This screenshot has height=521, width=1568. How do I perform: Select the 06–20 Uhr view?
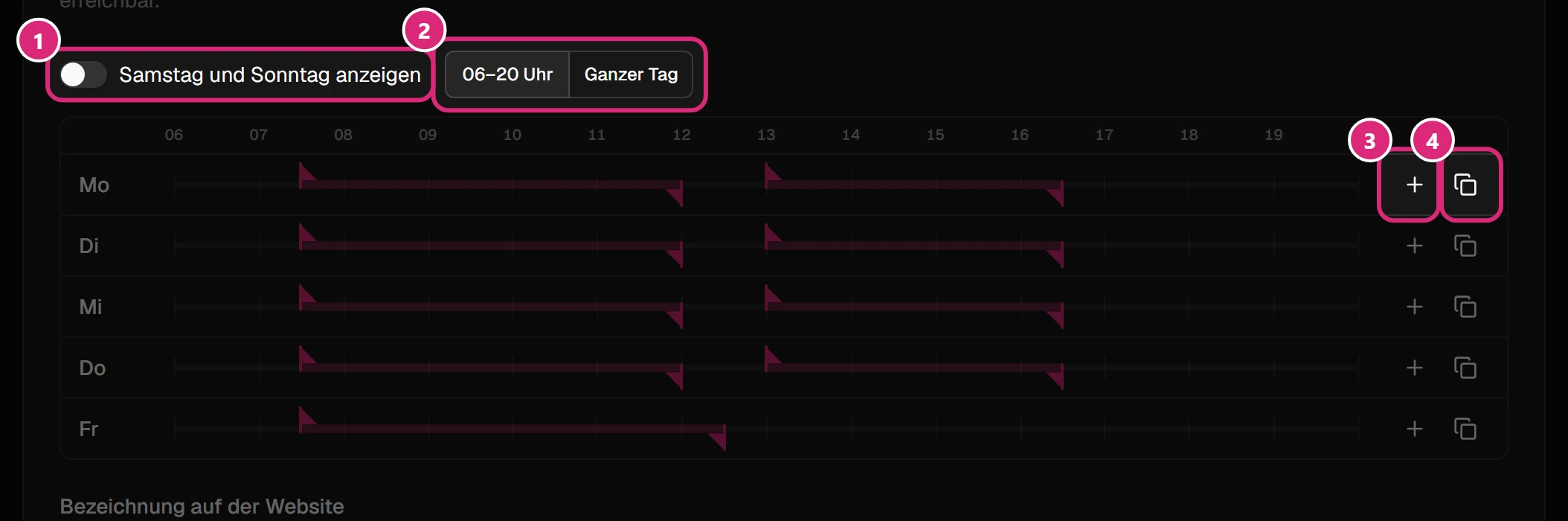(507, 74)
